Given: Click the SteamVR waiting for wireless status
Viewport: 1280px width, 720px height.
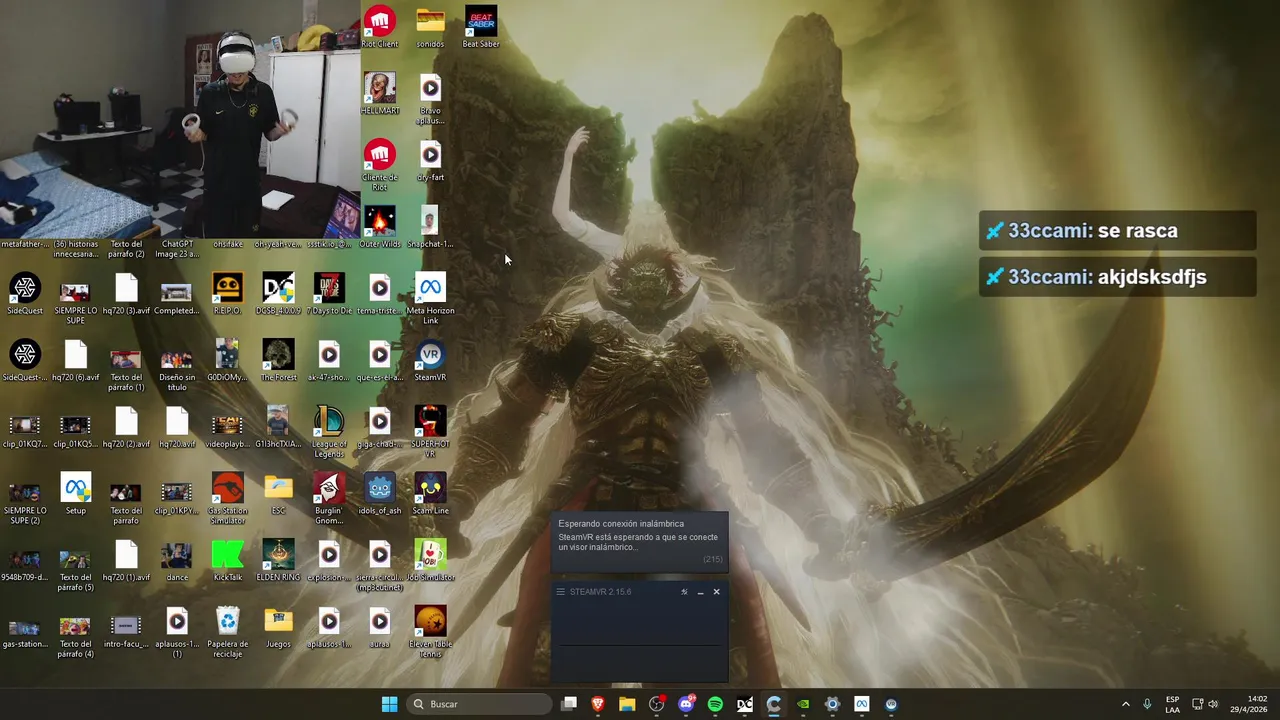Looking at the screenshot, I should coord(640,541).
